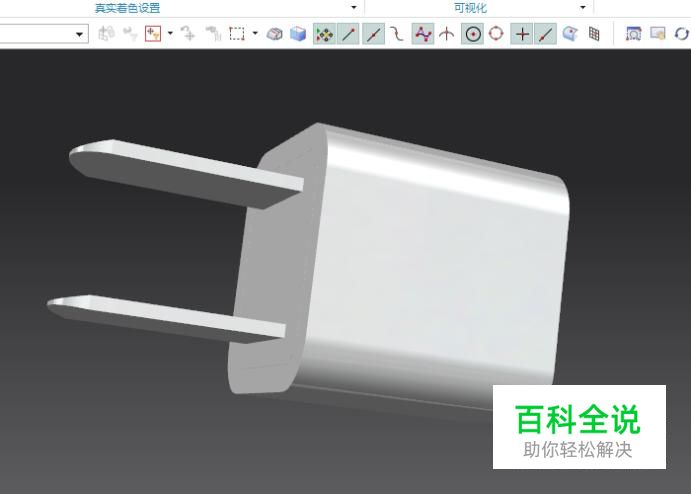The width and height of the screenshot is (691, 494).
Task: Toggle End Point snap option
Action: 348,34
